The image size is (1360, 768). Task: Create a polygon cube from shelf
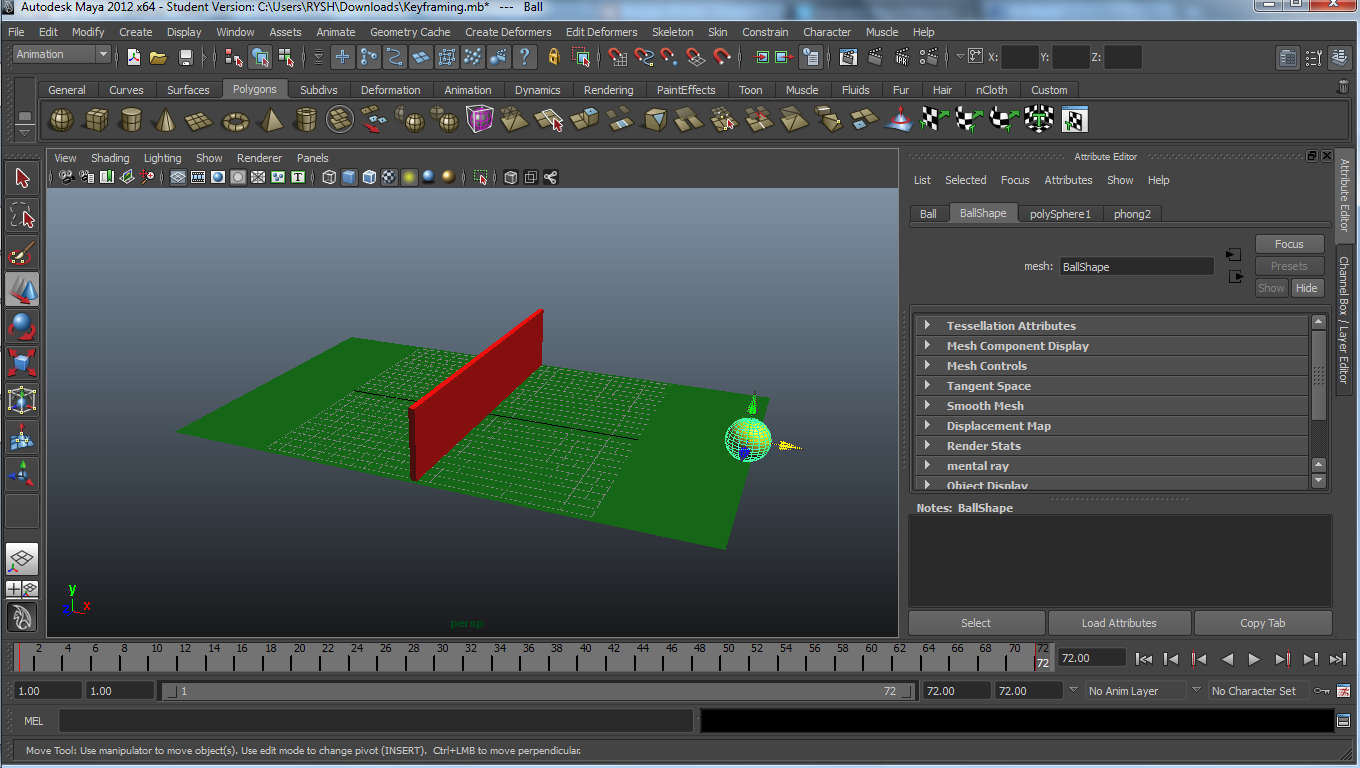tap(96, 121)
